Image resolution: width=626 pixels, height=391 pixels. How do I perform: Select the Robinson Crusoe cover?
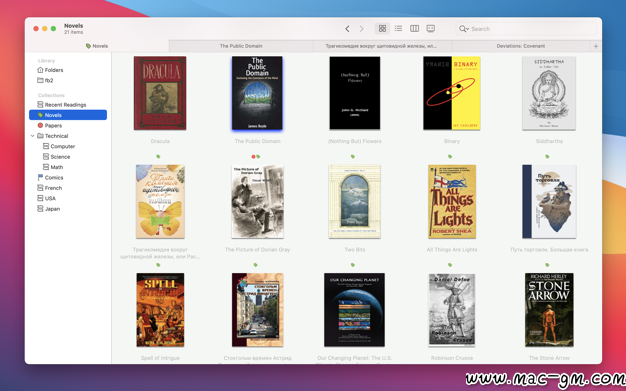tap(452, 310)
